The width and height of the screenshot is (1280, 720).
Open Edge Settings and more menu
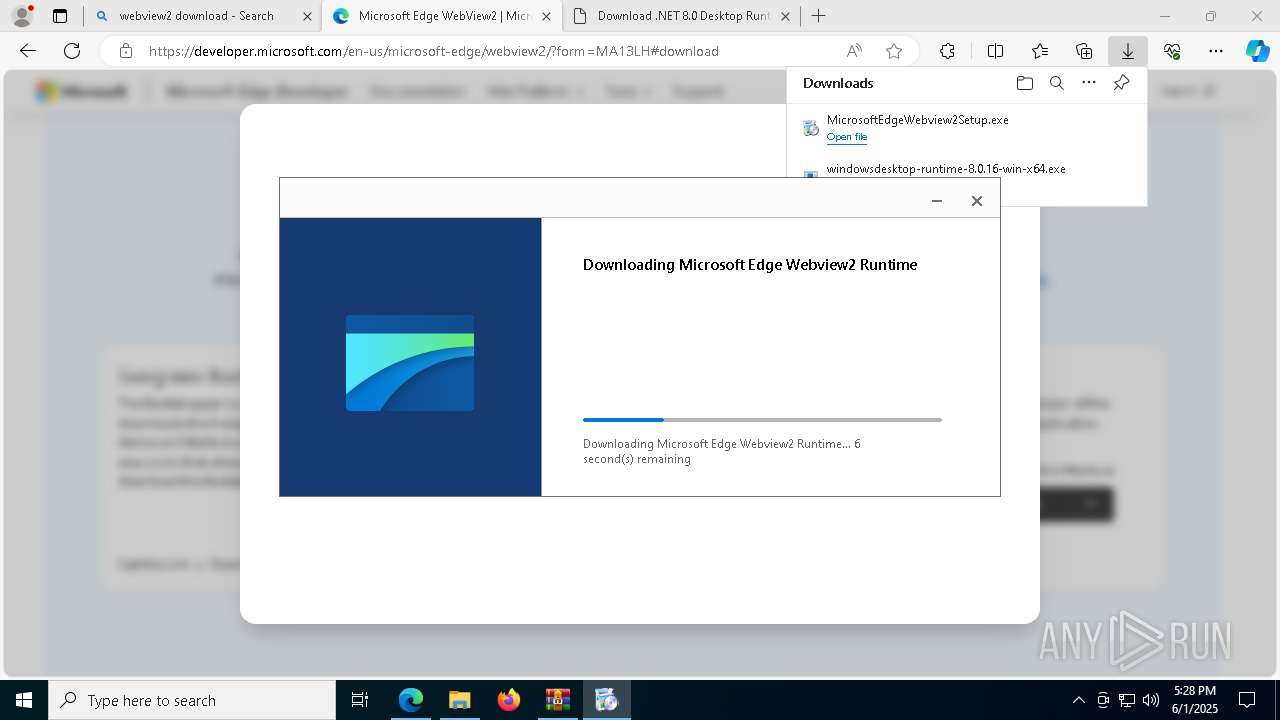(1216, 51)
